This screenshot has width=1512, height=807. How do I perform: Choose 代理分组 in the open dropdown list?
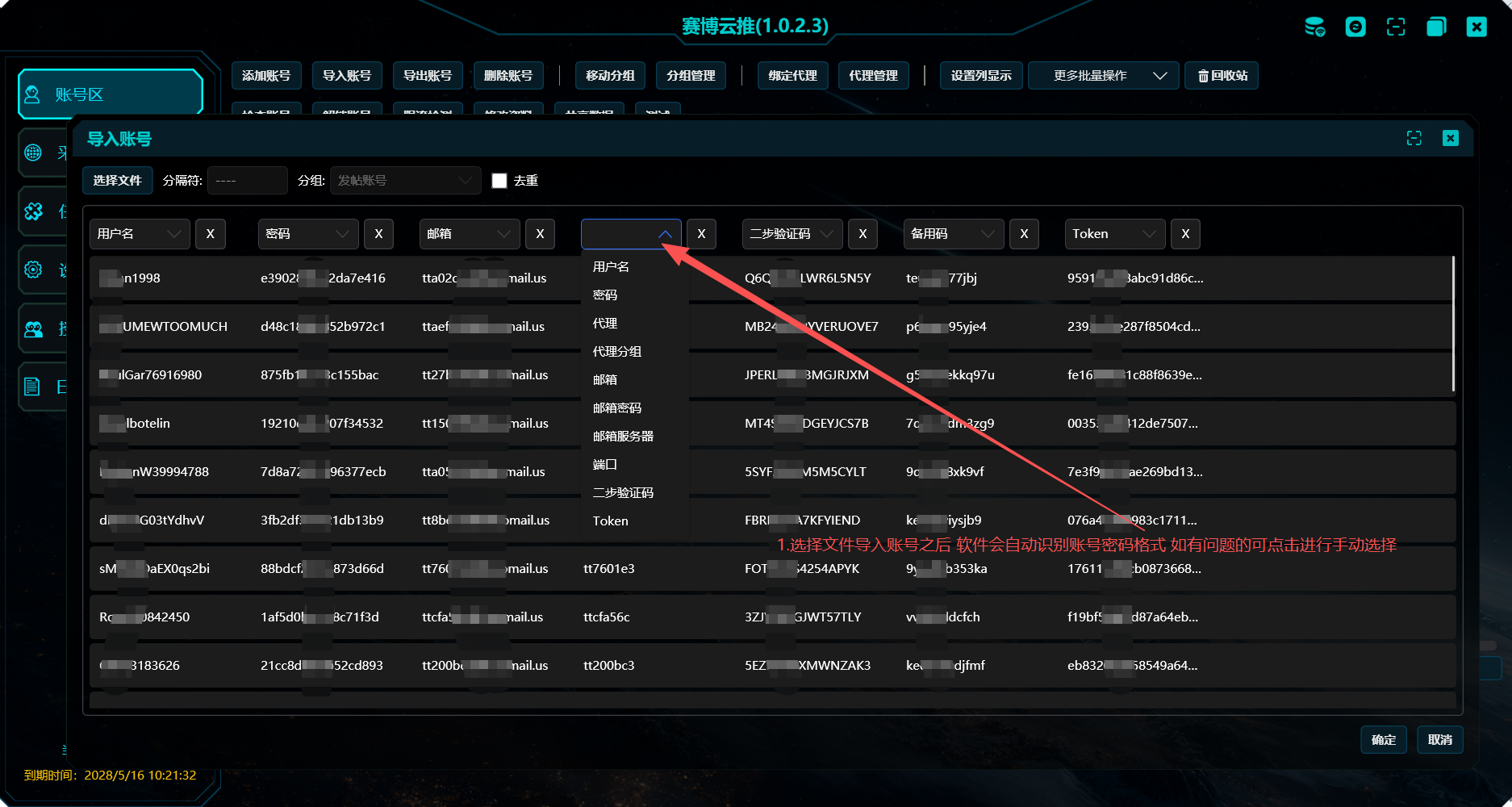click(617, 352)
